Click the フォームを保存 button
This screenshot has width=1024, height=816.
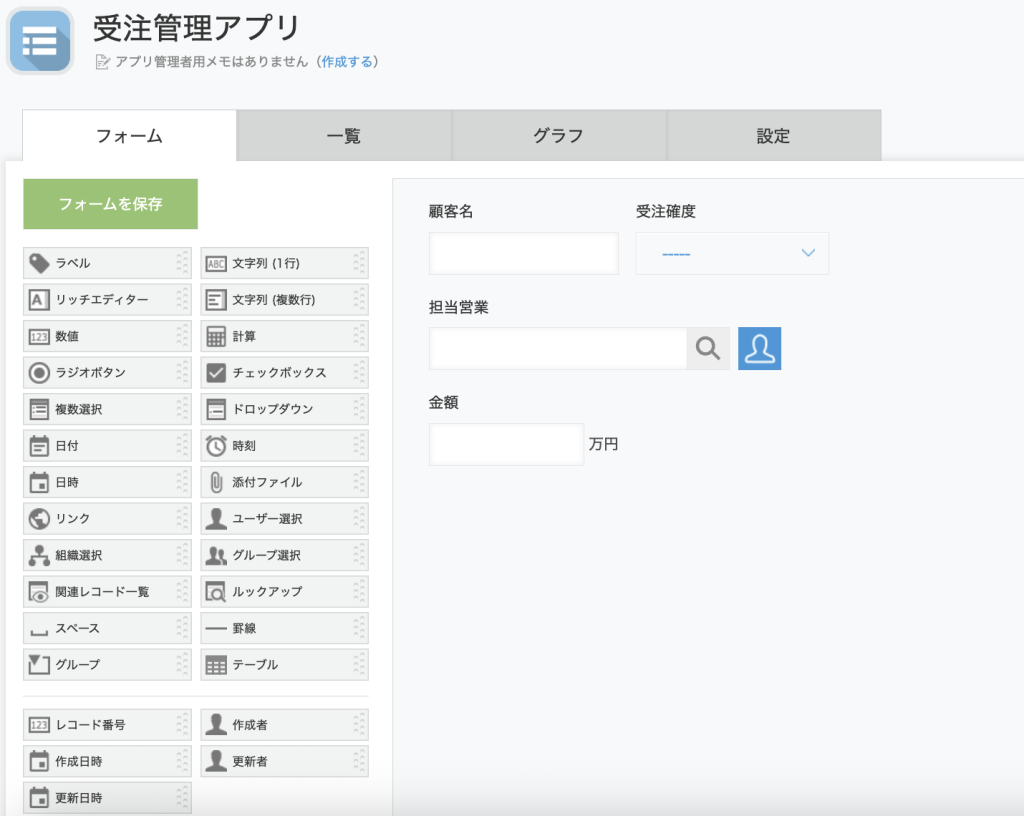(110, 204)
